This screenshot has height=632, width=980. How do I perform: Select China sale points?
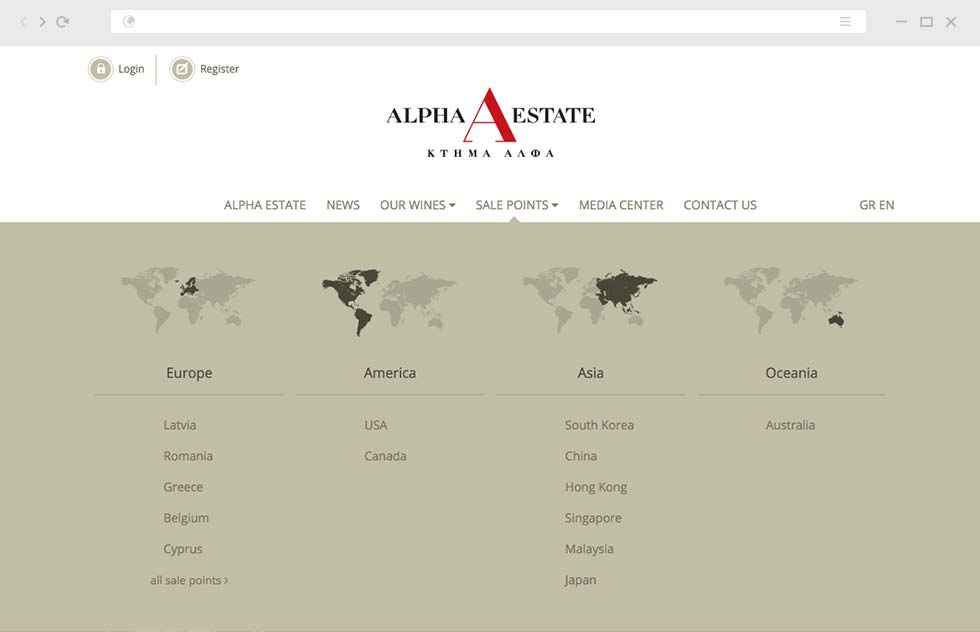pos(581,456)
